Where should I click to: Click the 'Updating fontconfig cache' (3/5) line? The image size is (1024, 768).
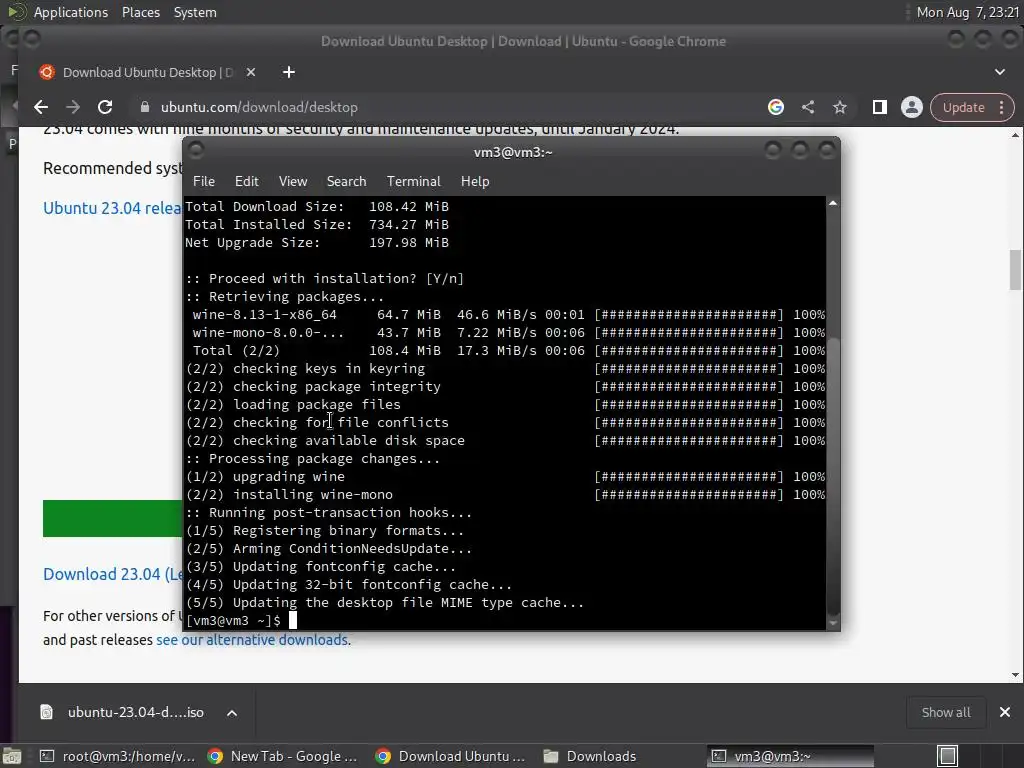pos(321,567)
